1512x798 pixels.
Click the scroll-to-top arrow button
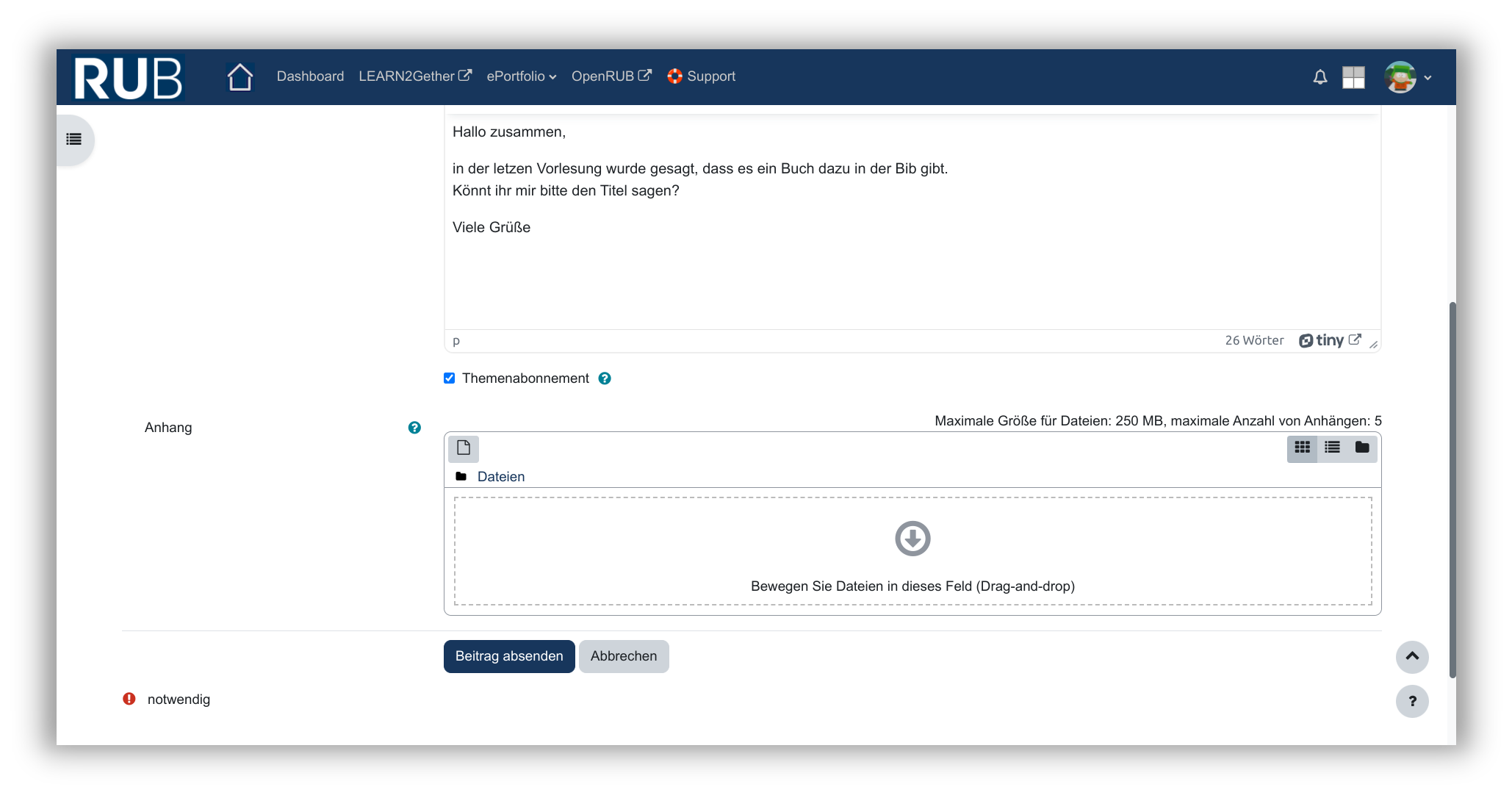click(x=1411, y=656)
